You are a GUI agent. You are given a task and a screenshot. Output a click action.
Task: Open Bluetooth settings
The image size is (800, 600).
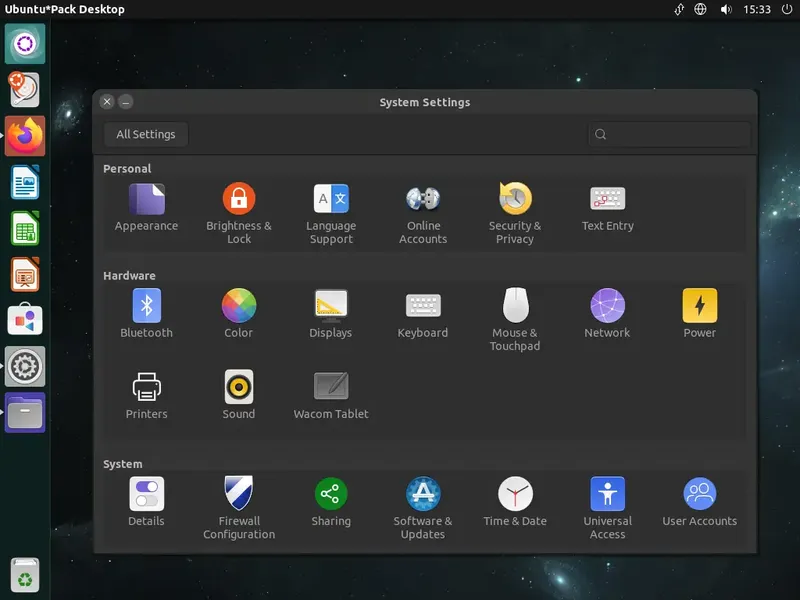[146, 313]
